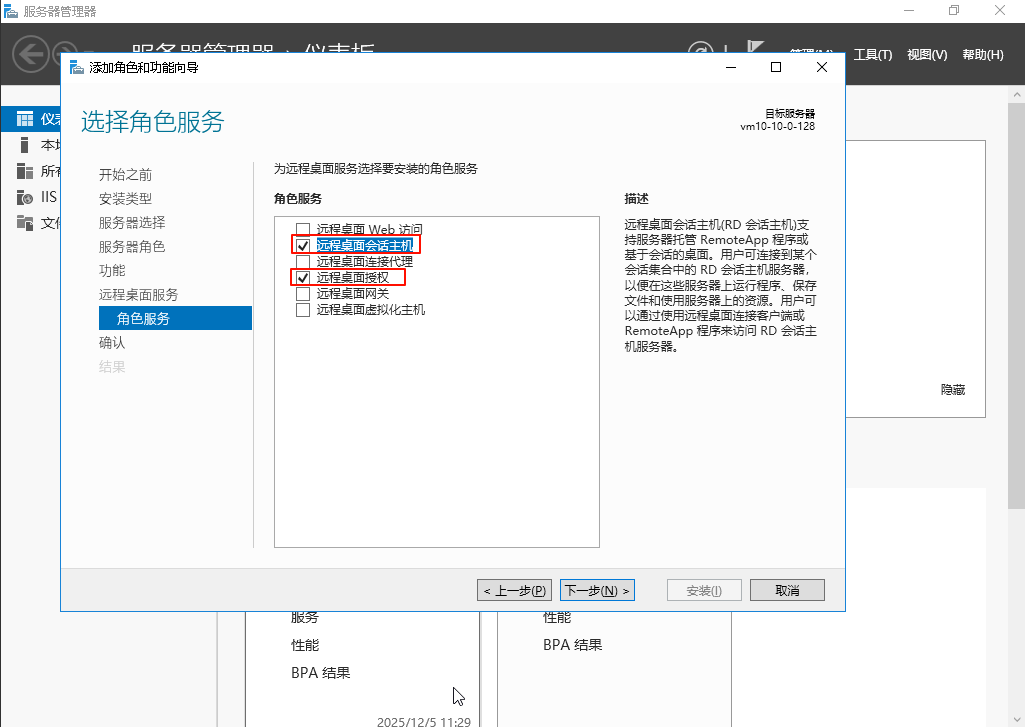
Task: Click the right tile's BPA 结果 link
Action: coord(573,645)
